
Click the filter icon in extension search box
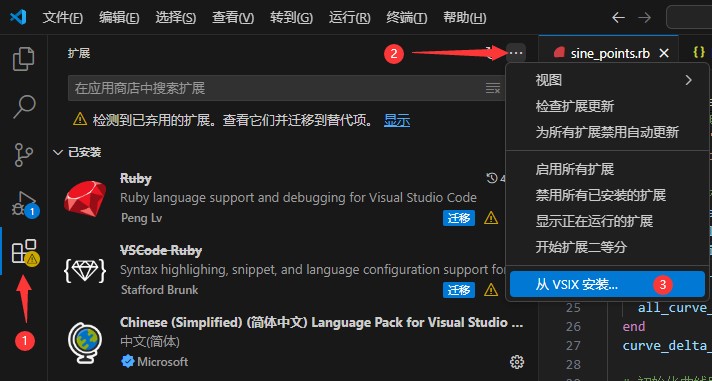(493, 88)
